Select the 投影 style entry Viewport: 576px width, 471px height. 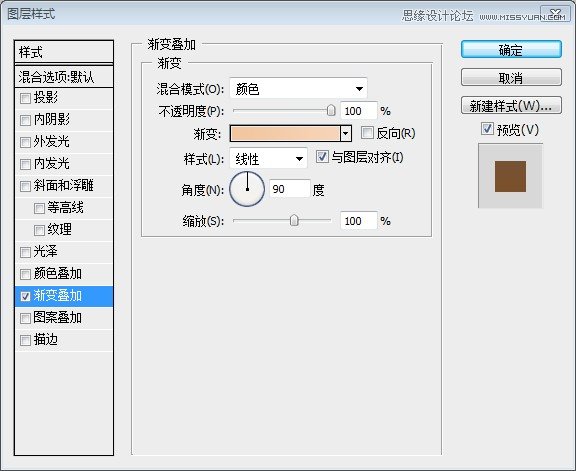pos(64,98)
